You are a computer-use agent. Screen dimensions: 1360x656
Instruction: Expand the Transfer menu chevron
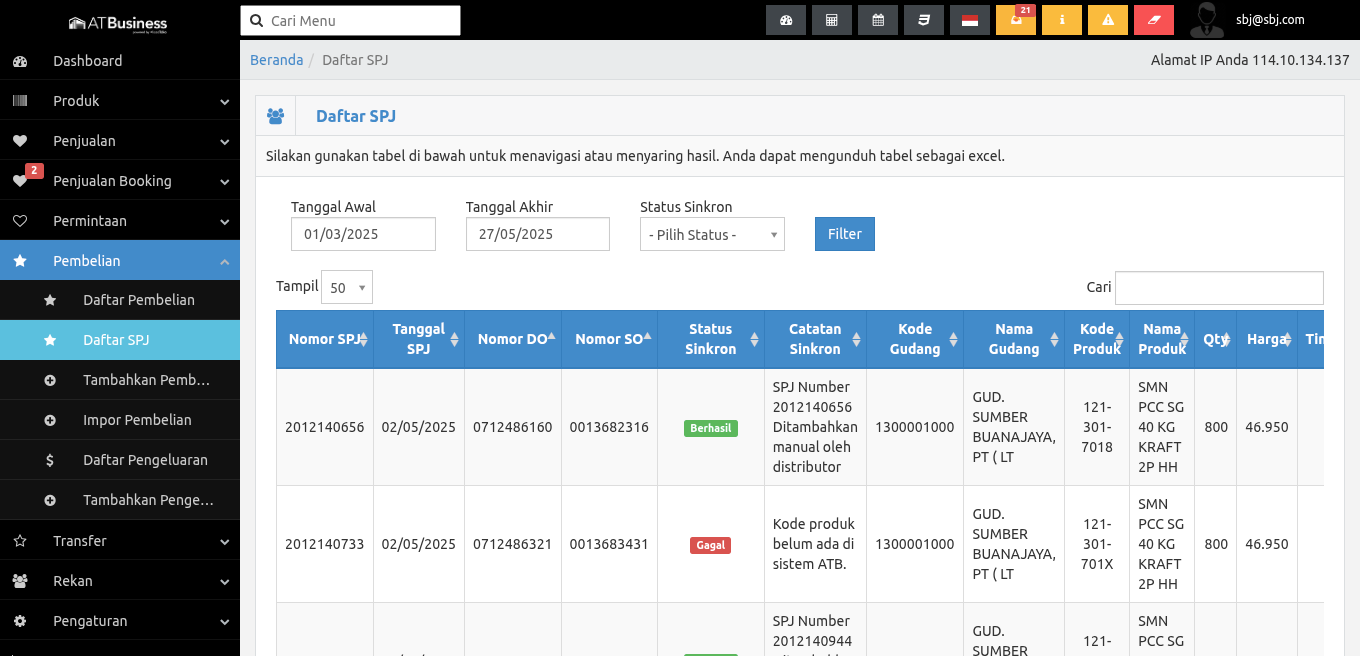pos(224,541)
